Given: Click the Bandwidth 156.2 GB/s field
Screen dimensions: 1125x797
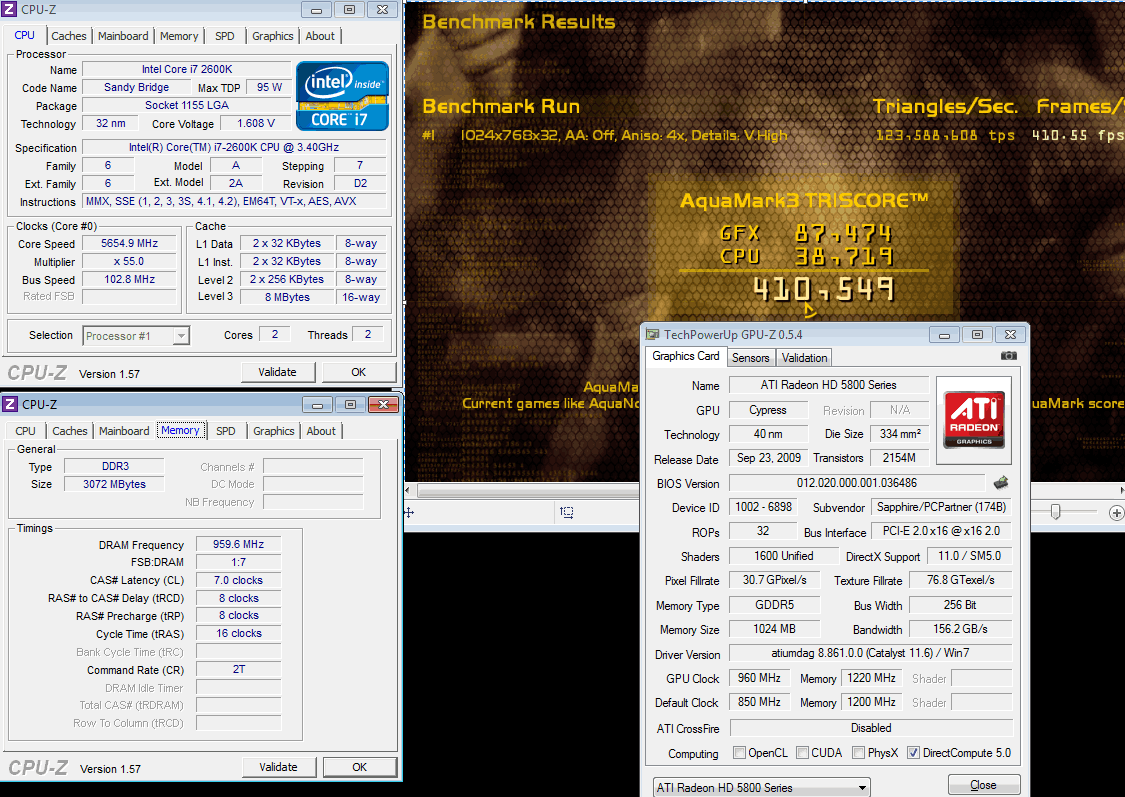Looking at the screenshot, I should click(x=960, y=629).
